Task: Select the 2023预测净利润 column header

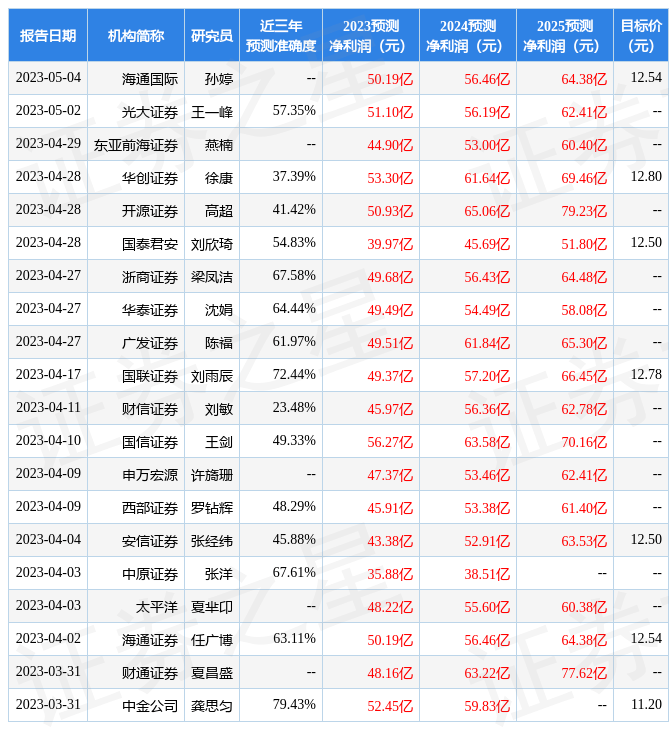Action: click(371, 35)
